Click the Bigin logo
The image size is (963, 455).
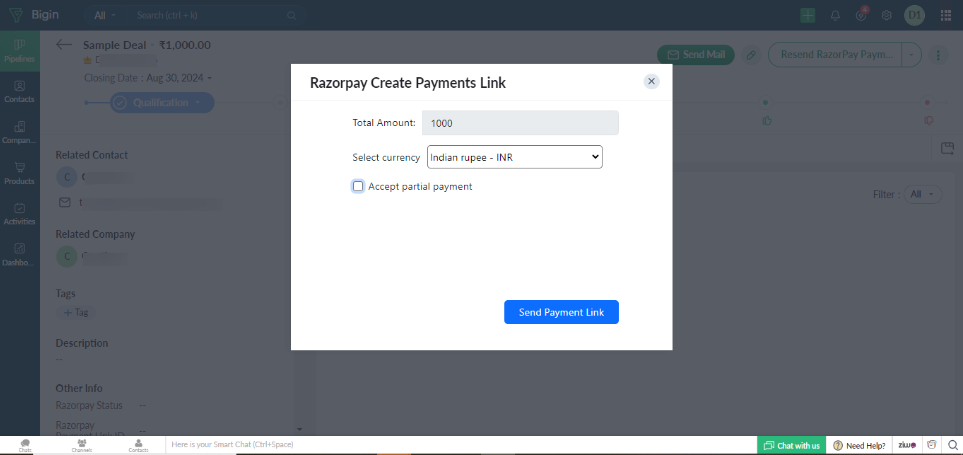point(34,15)
